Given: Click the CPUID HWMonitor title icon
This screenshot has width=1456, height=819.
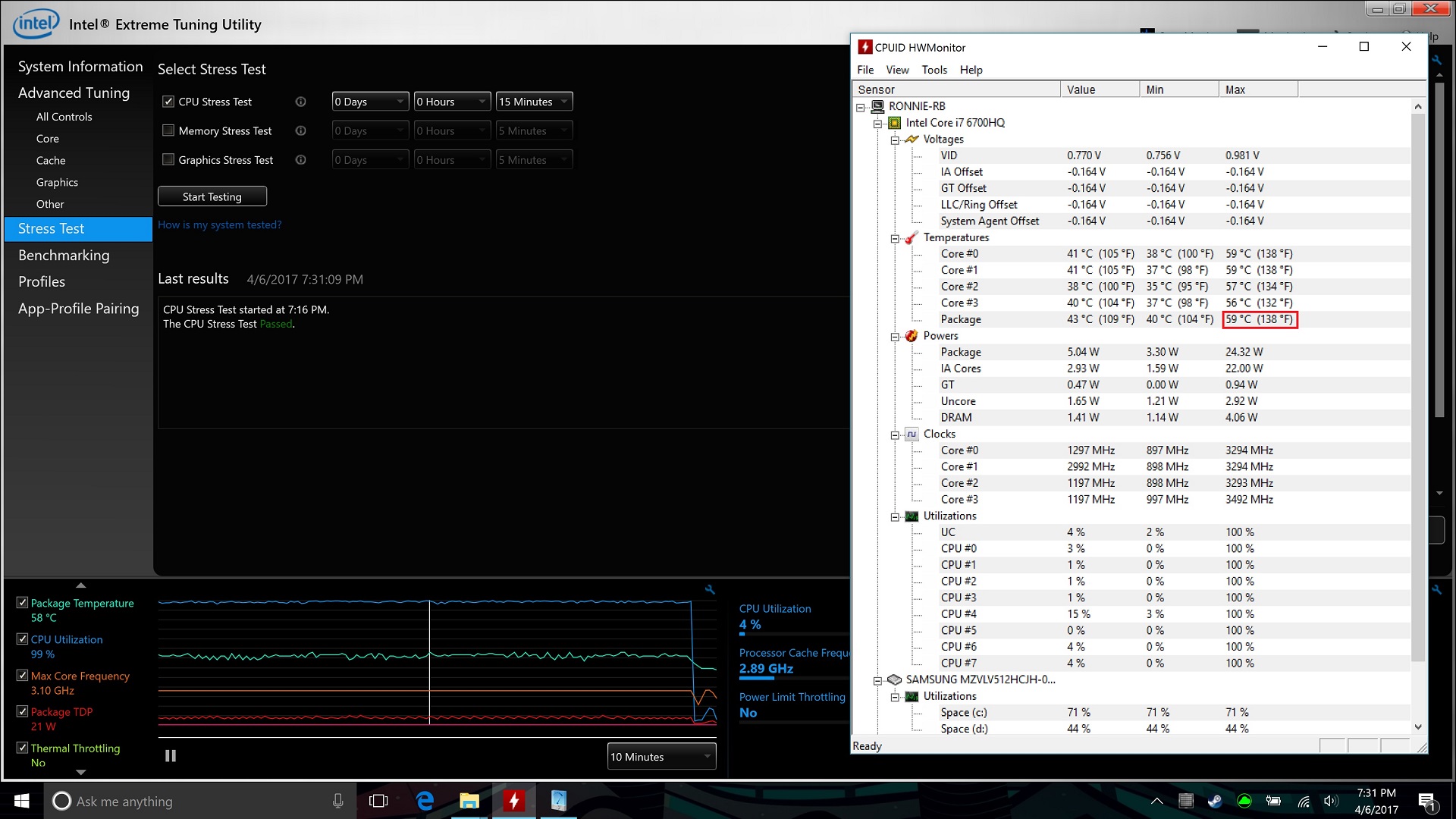Looking at the screenshot, I should click(x=864, y=47).
